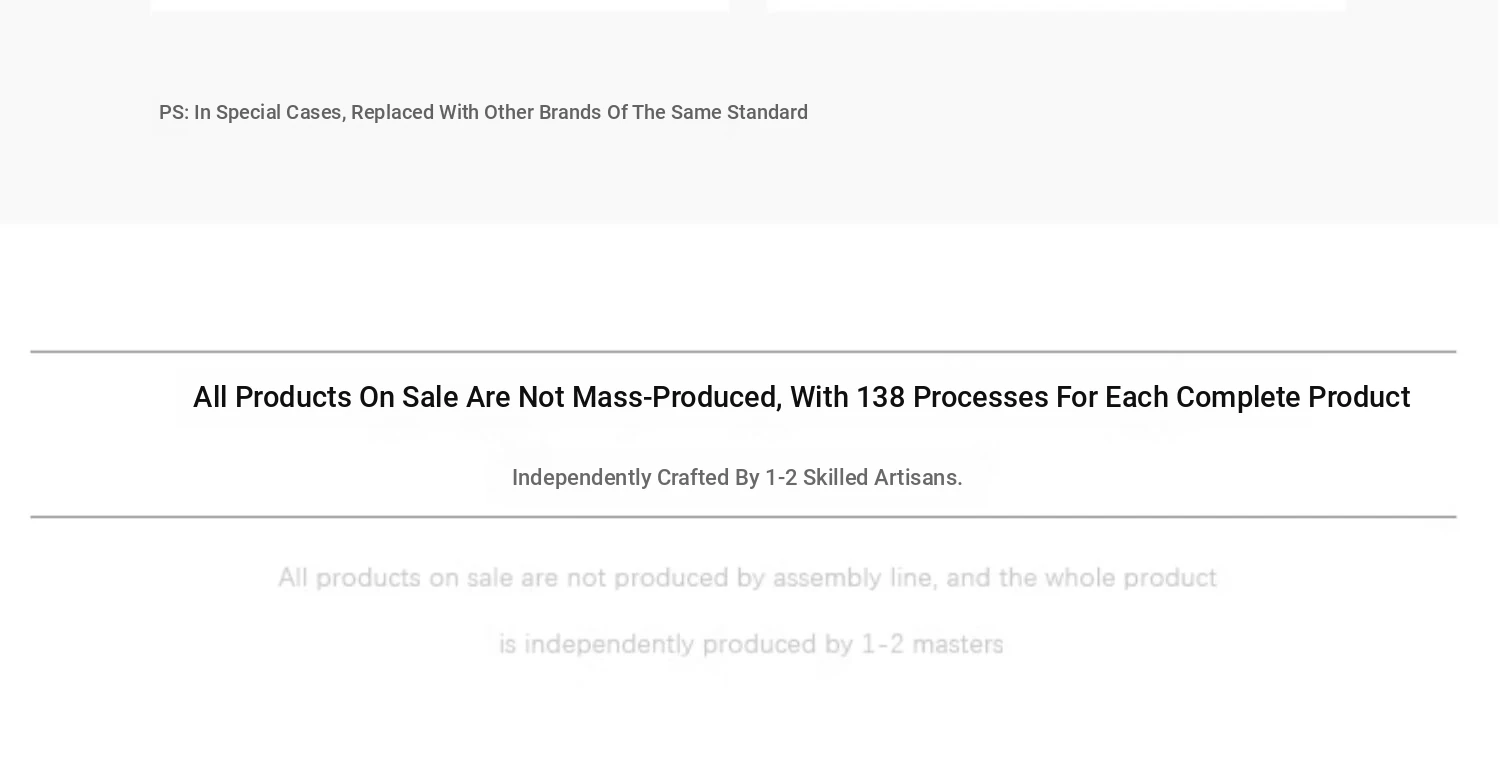Click the divider line below the artisans subtitle

(743, 517)
